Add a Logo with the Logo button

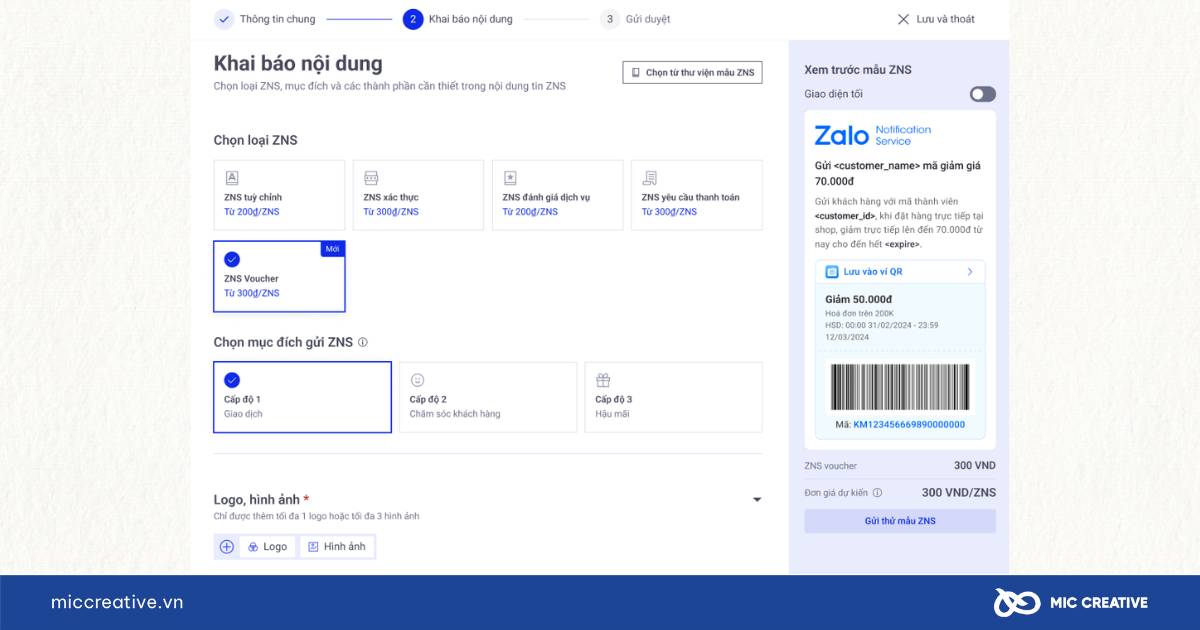coord(267,547)
